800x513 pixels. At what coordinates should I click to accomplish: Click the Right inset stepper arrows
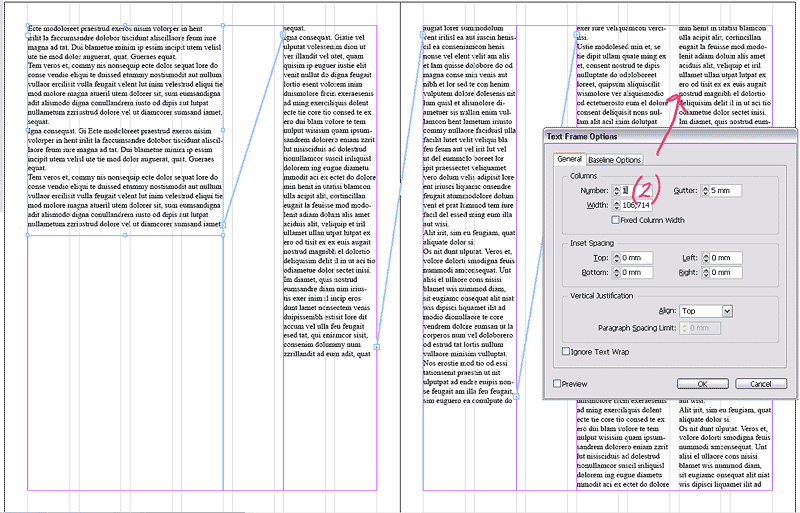pyautogui.click(x=706, y=273)
